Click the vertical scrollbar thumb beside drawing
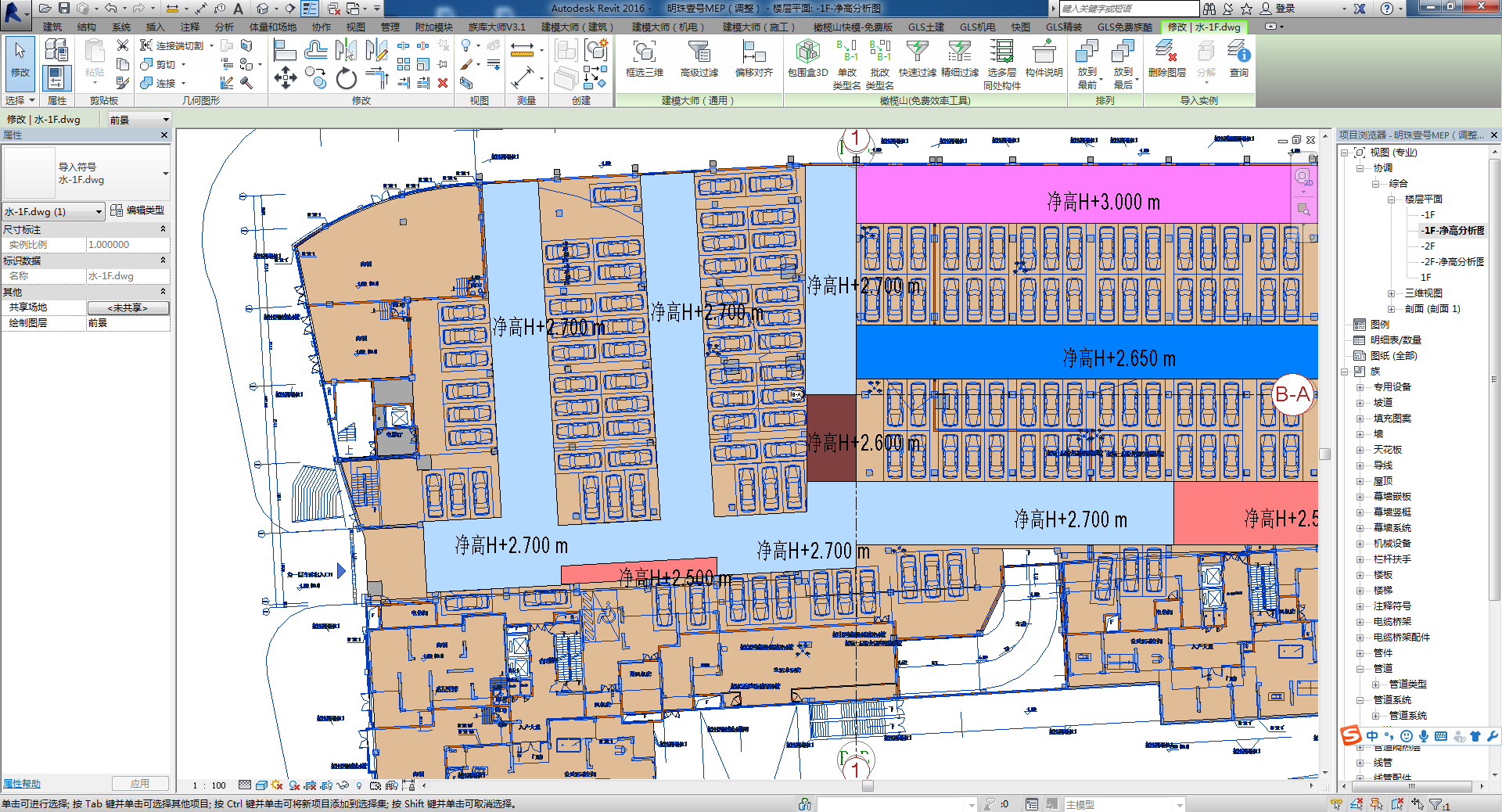This screenshot has width=1502, height=812. [1324, 454]
